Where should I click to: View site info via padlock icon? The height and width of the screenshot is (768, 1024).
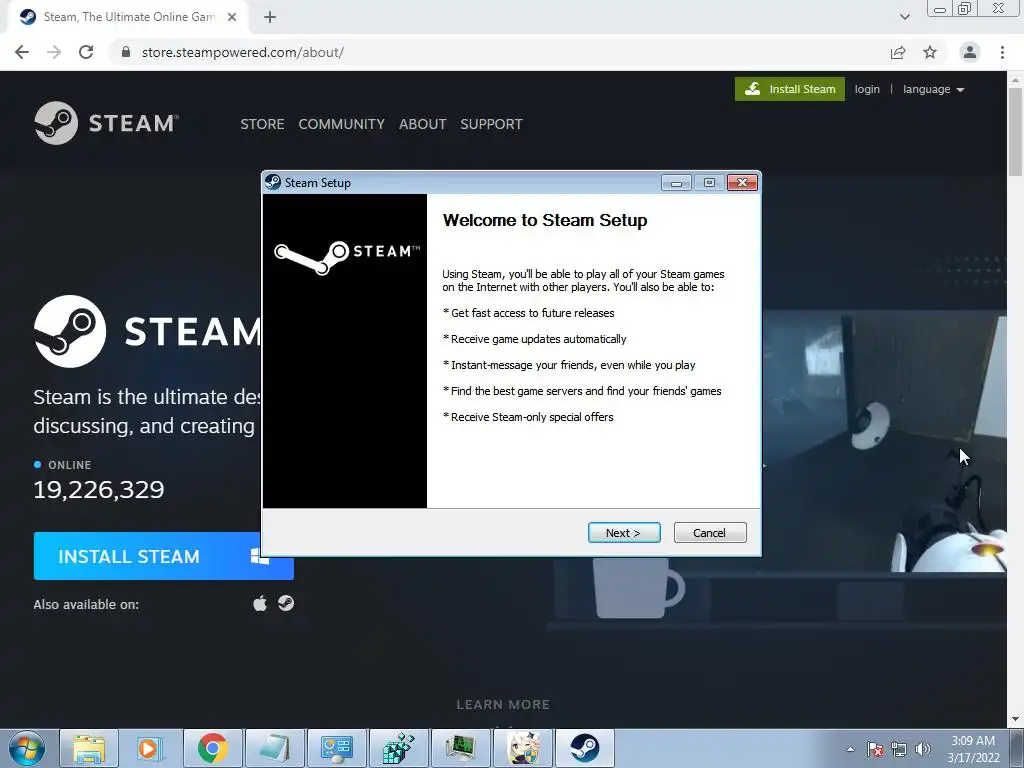point(126,52)
